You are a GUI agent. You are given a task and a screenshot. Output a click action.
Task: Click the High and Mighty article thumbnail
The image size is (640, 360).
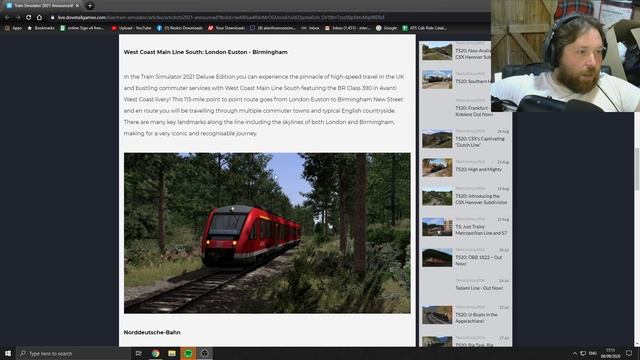(437, 168)
